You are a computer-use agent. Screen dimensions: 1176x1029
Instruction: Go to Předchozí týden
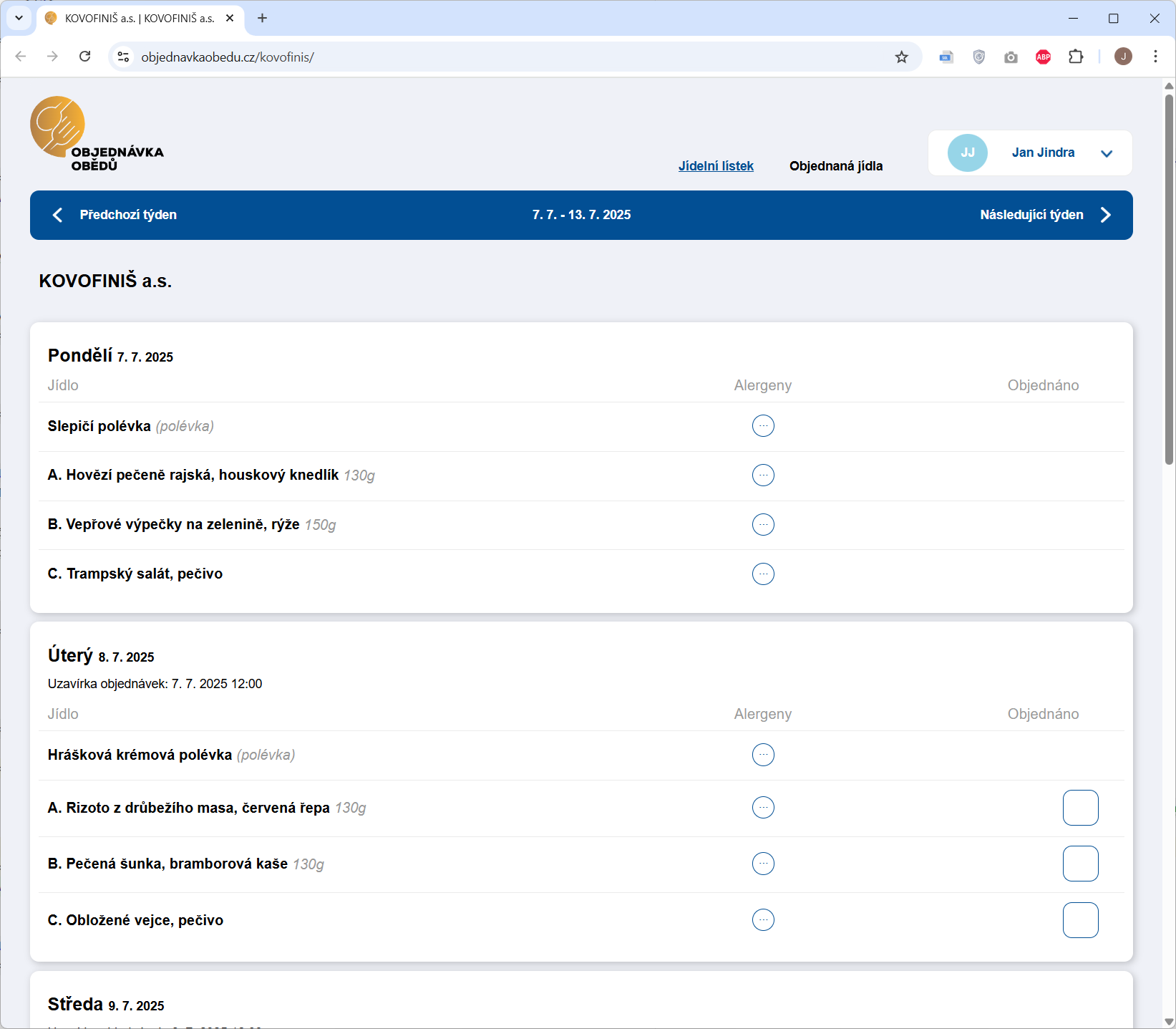click(x=115, y=215)
